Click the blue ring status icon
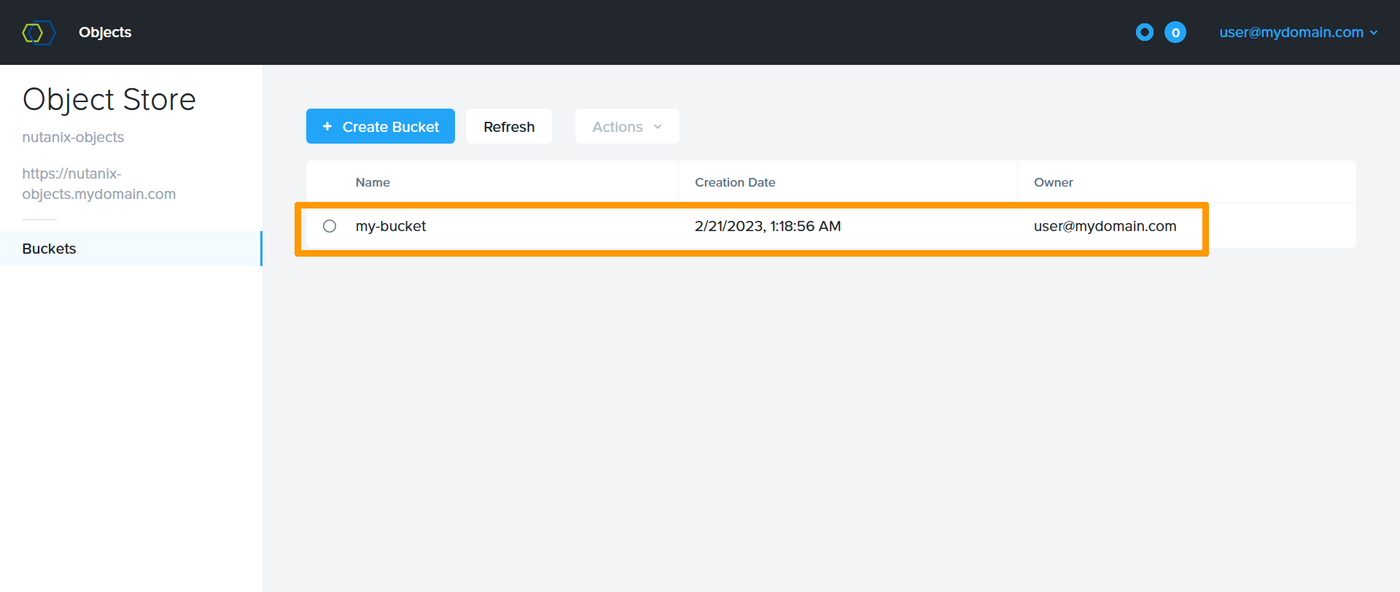This screenshot has width=1400, height=592. coord(1144,33)
